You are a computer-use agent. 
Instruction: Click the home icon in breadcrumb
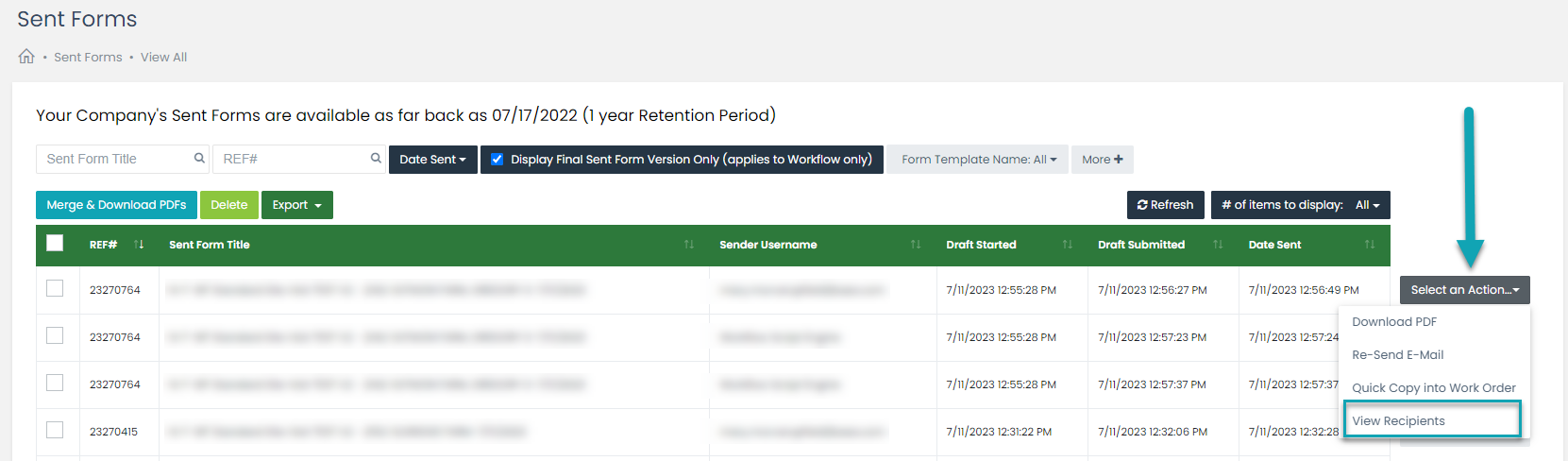(26, 57)
